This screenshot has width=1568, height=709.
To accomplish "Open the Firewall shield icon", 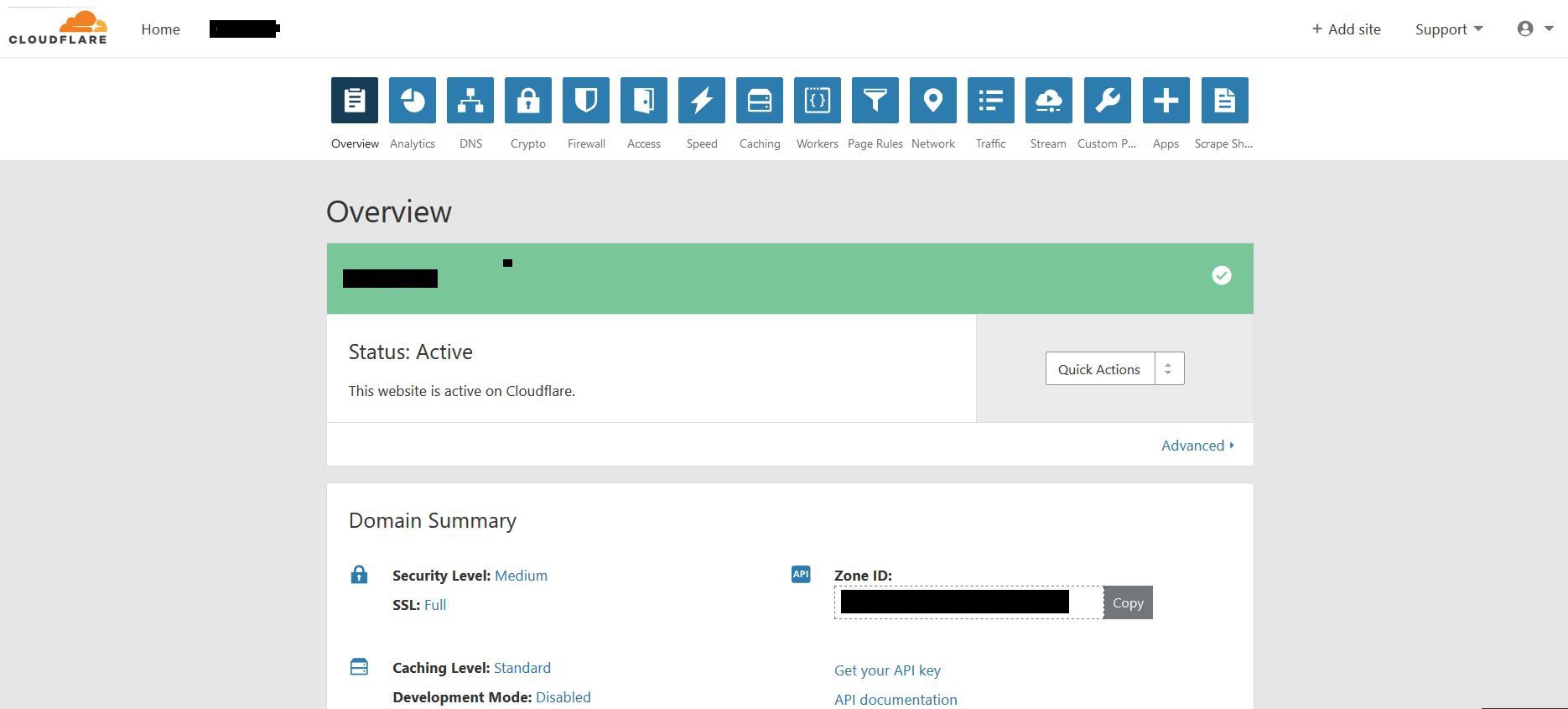I will click(586, 101).
